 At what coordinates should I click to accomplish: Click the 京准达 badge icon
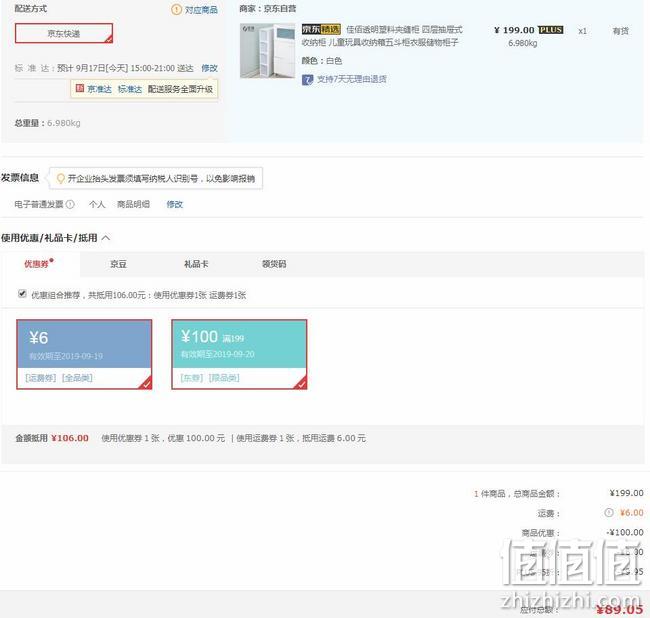[x=80, y=88]
